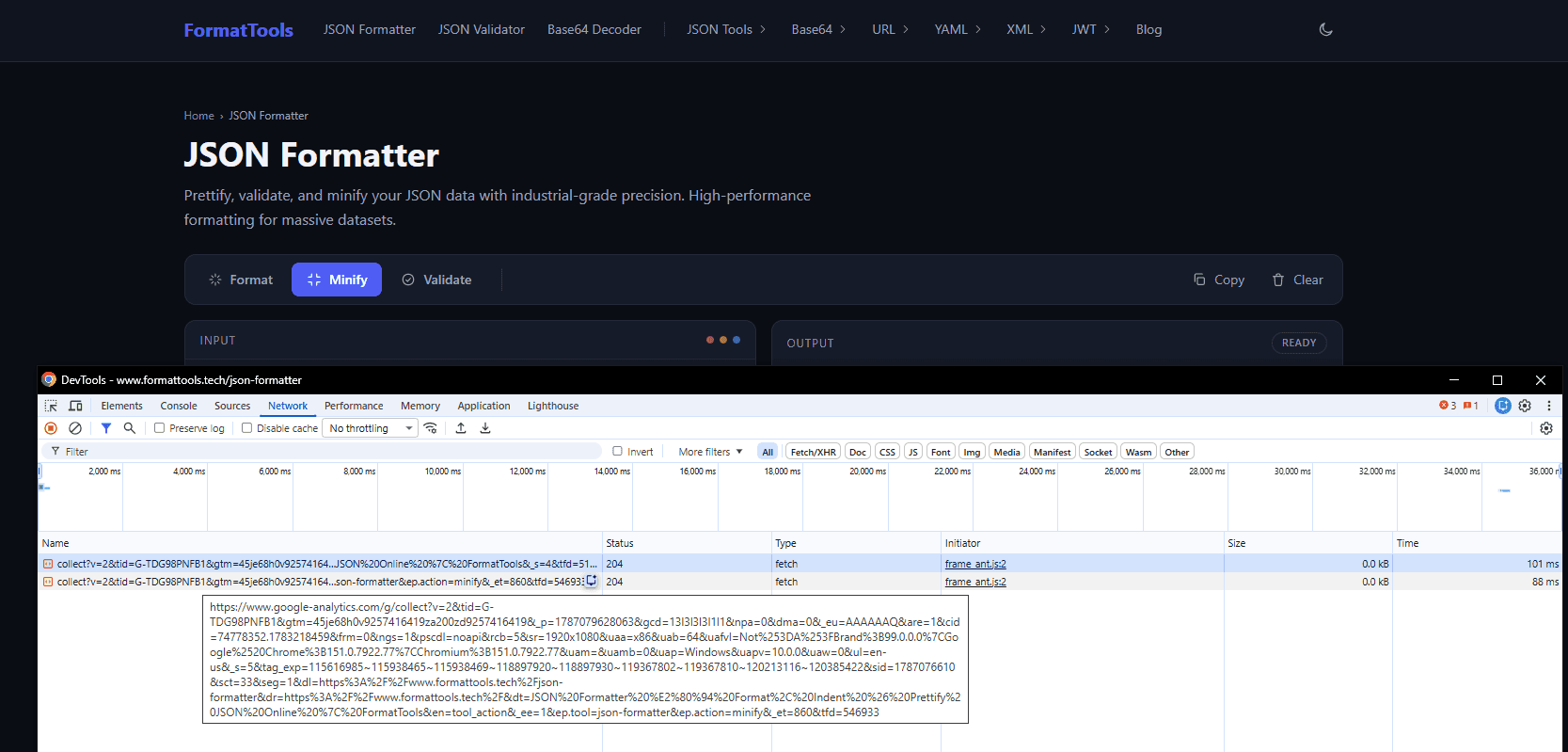The height and width of the screenshot is (752, 1568).
Task: Open Home breadcrumb link
Action: [x=198, y=116]
